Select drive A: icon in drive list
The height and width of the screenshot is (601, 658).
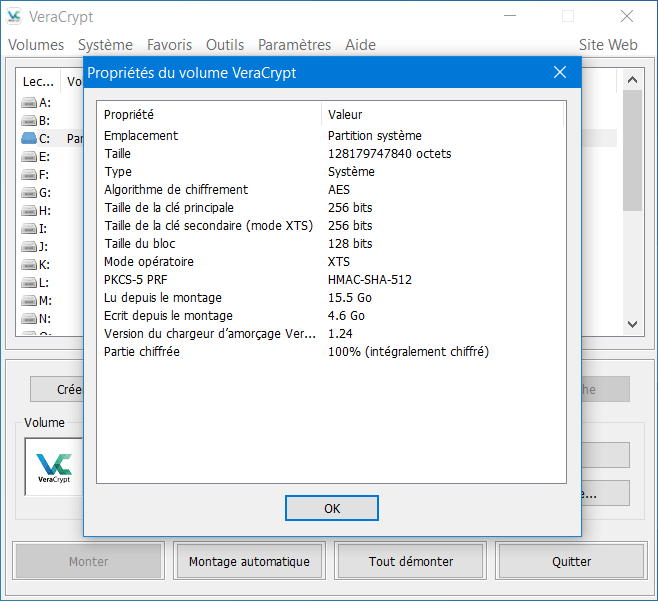tap(29, 103)
